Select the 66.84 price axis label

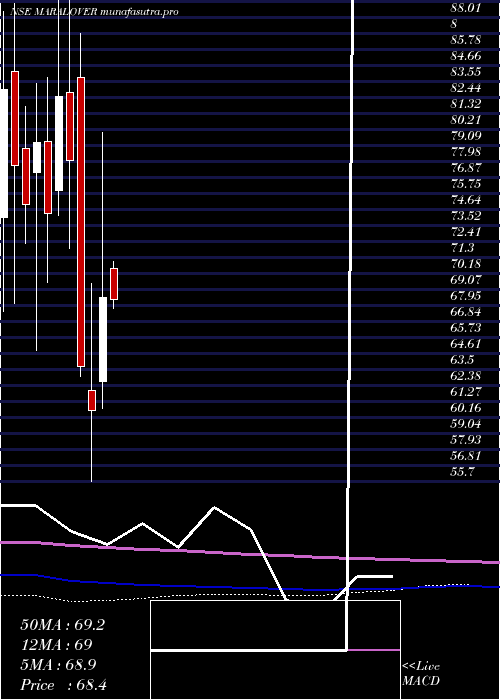click(466, 312)
